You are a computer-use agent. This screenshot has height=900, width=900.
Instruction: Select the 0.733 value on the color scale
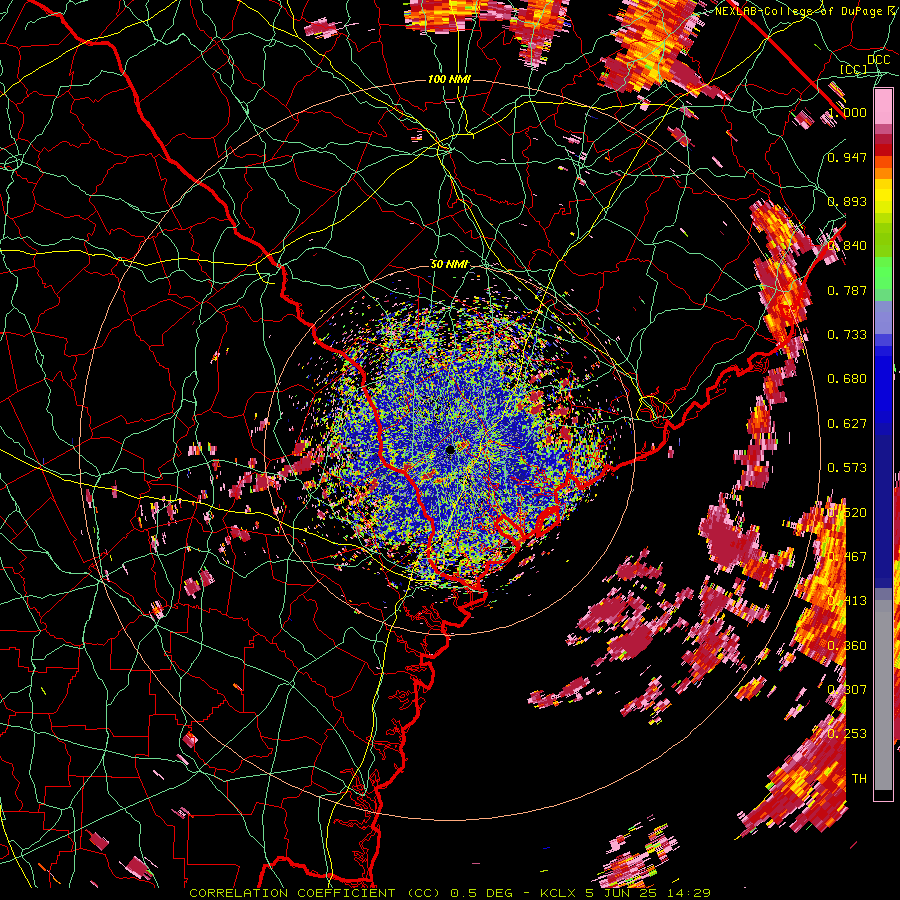pyautogui.click(x=847, y=335)
